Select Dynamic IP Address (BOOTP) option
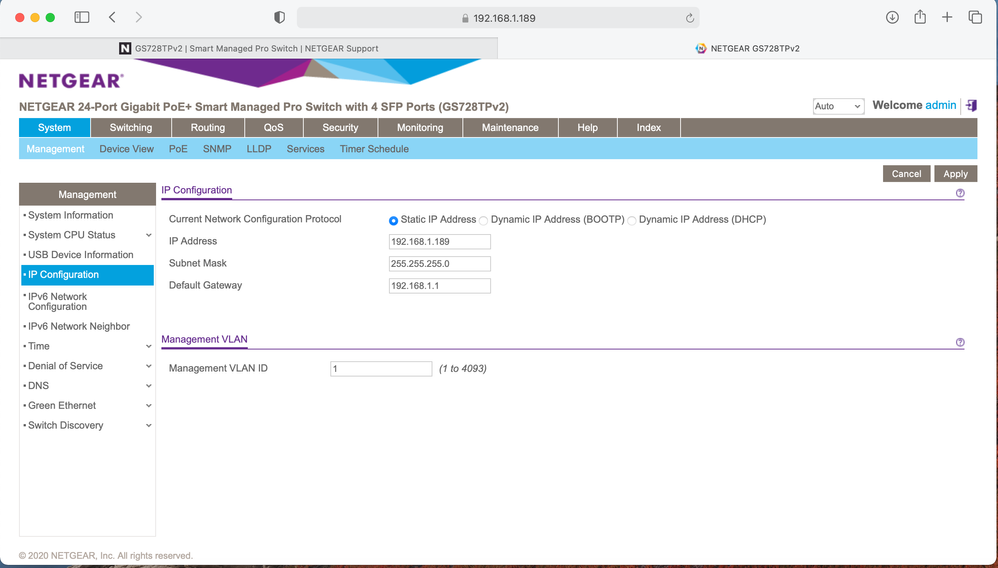This screenshot has height=568, width=998. (484, 220)
